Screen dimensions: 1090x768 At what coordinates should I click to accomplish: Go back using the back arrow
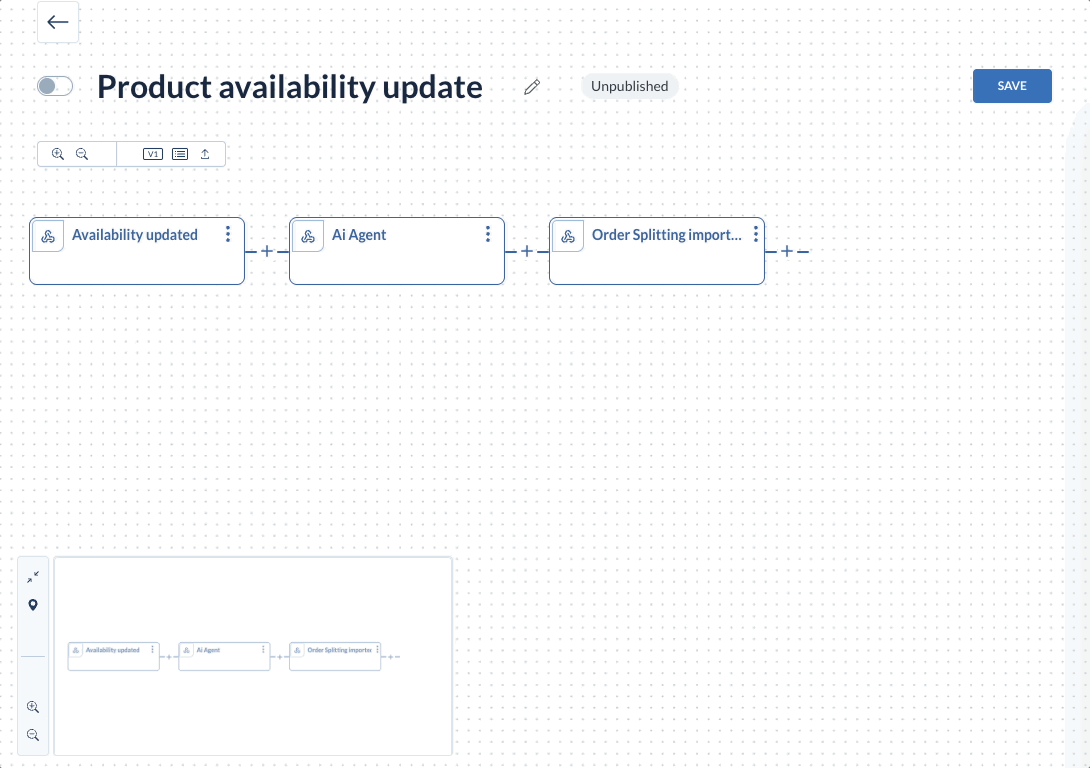pyautogui.click(x=57, y=22)
